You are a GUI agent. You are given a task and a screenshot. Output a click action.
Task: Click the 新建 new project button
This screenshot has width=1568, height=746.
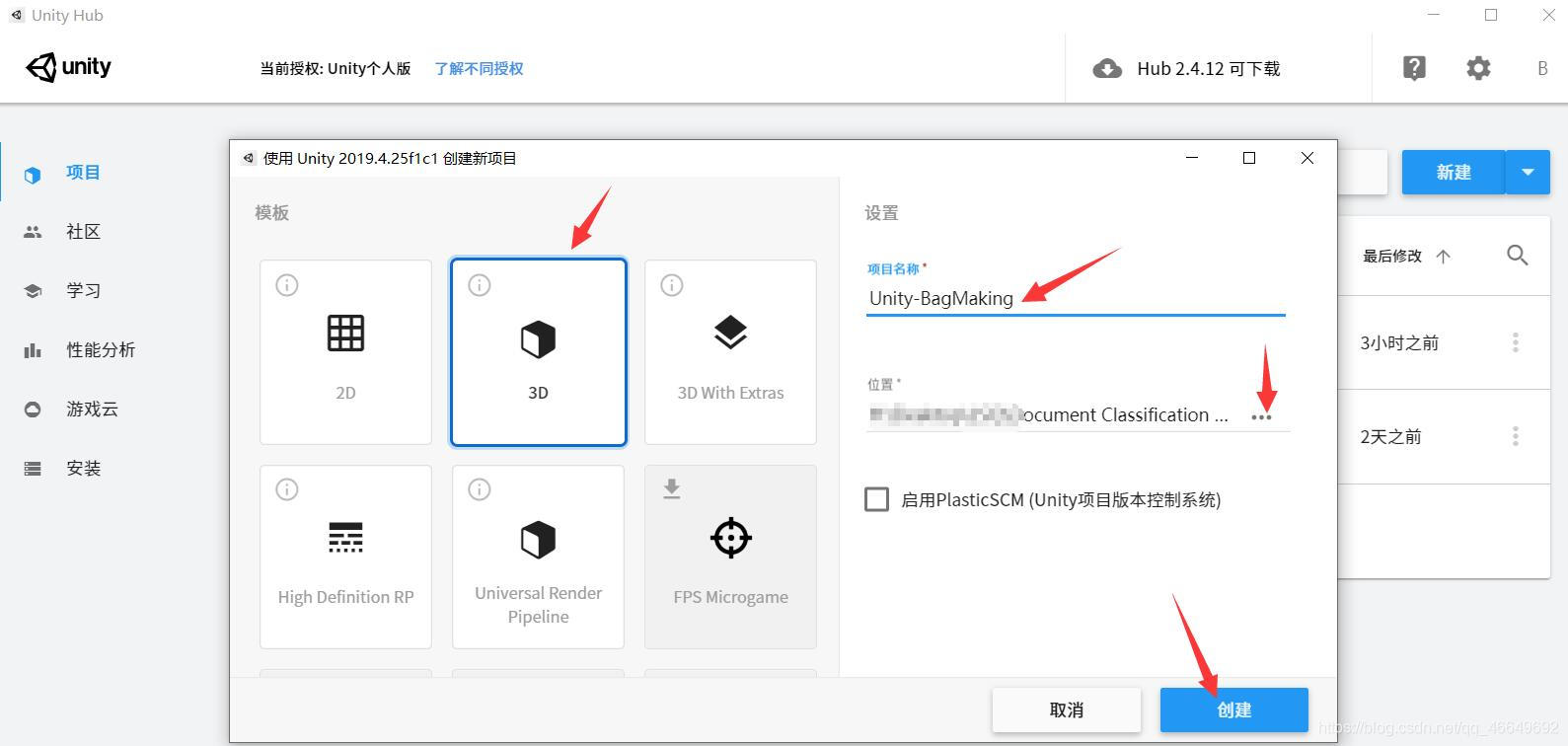[x=1454, y=173]
